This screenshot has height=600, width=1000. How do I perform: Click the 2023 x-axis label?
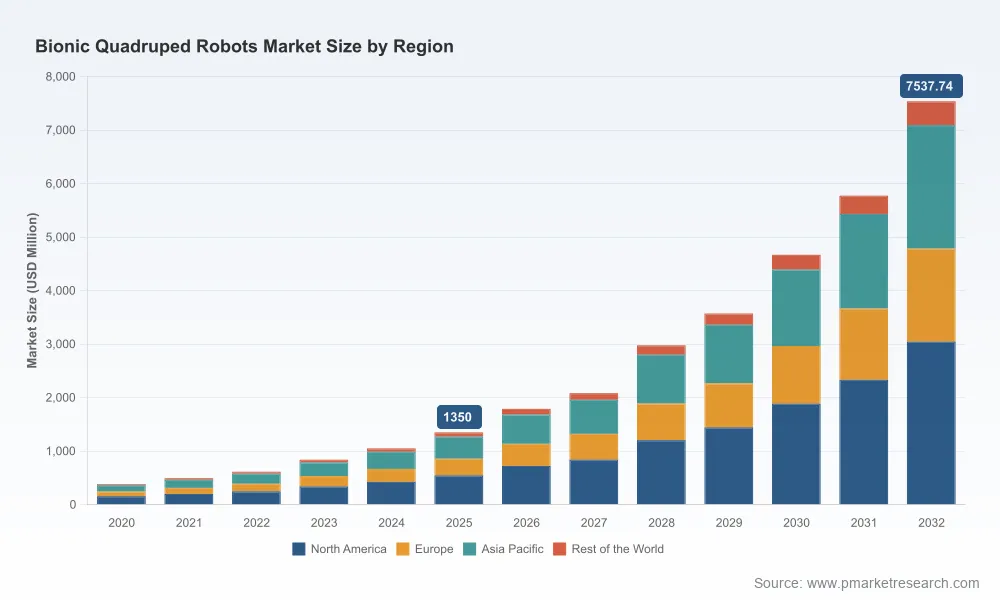[324, 523]
